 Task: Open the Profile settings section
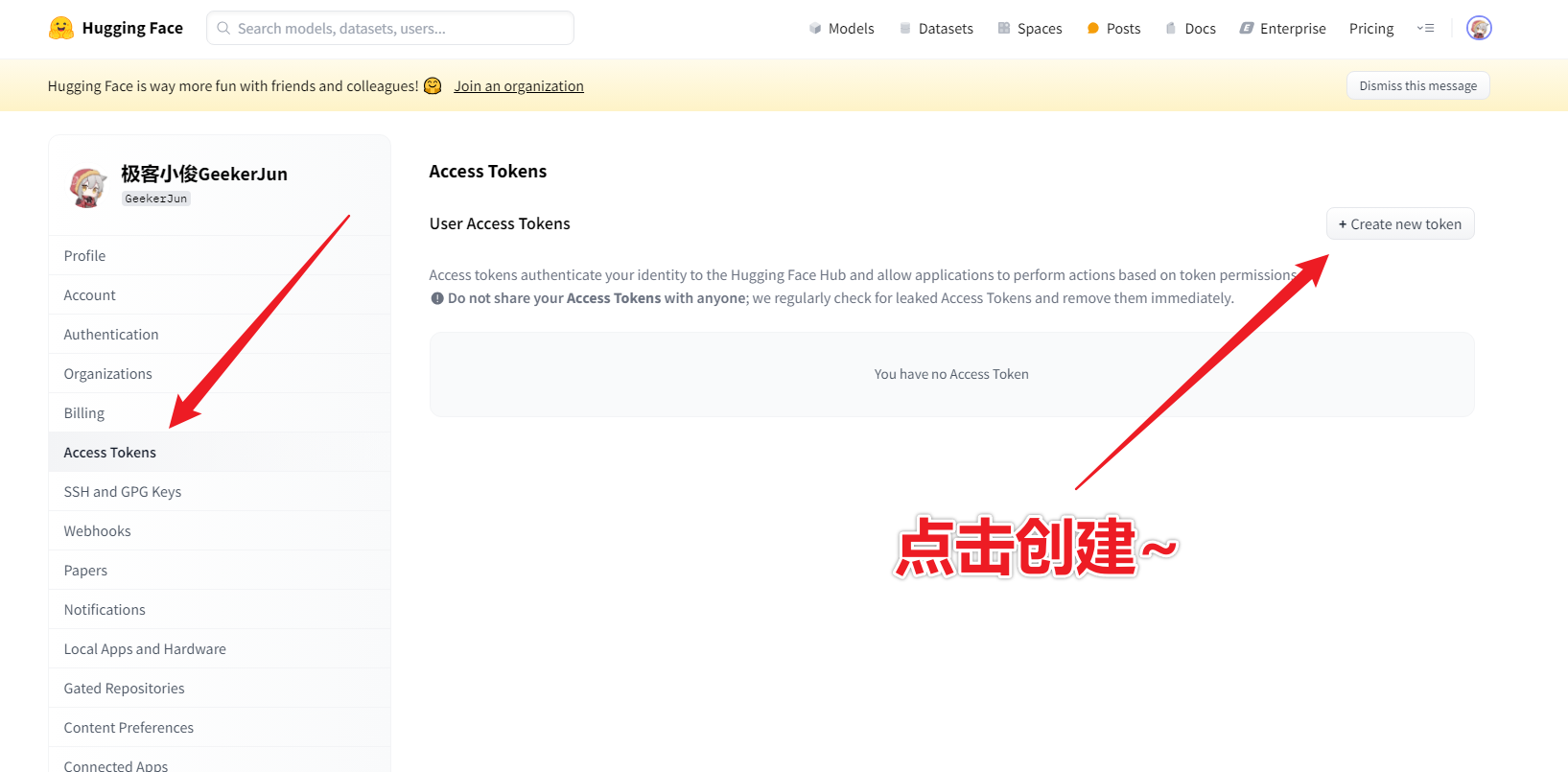pos(220,255)
